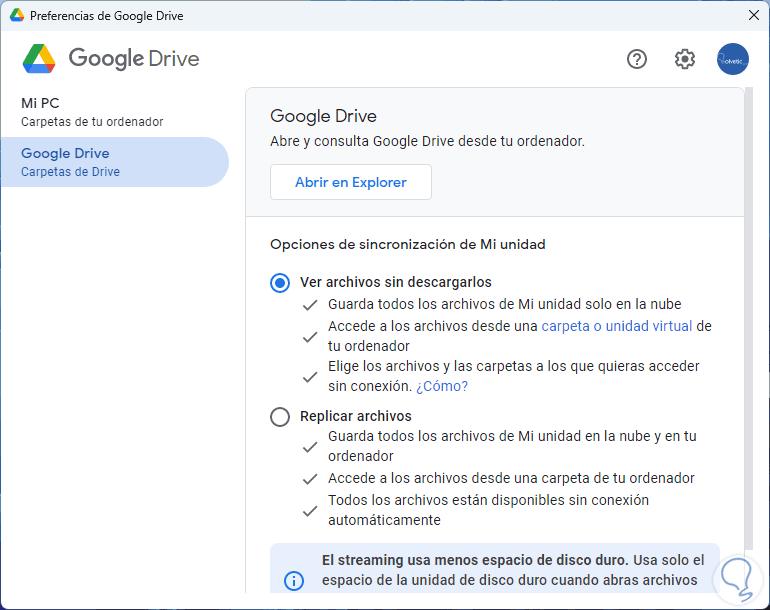Open the help question mark icon
Viewport: 770px width, 610px height.
[x=637, y=59]
